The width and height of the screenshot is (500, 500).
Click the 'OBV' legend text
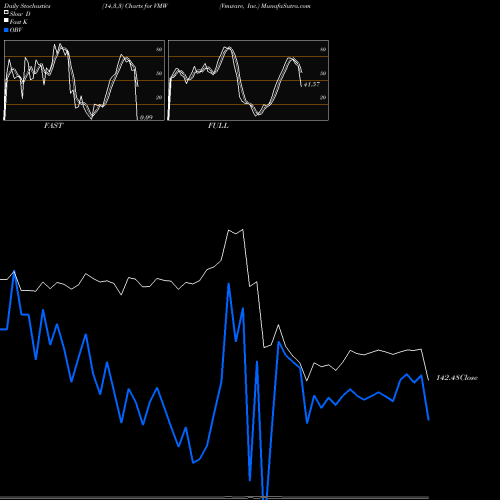16,30
